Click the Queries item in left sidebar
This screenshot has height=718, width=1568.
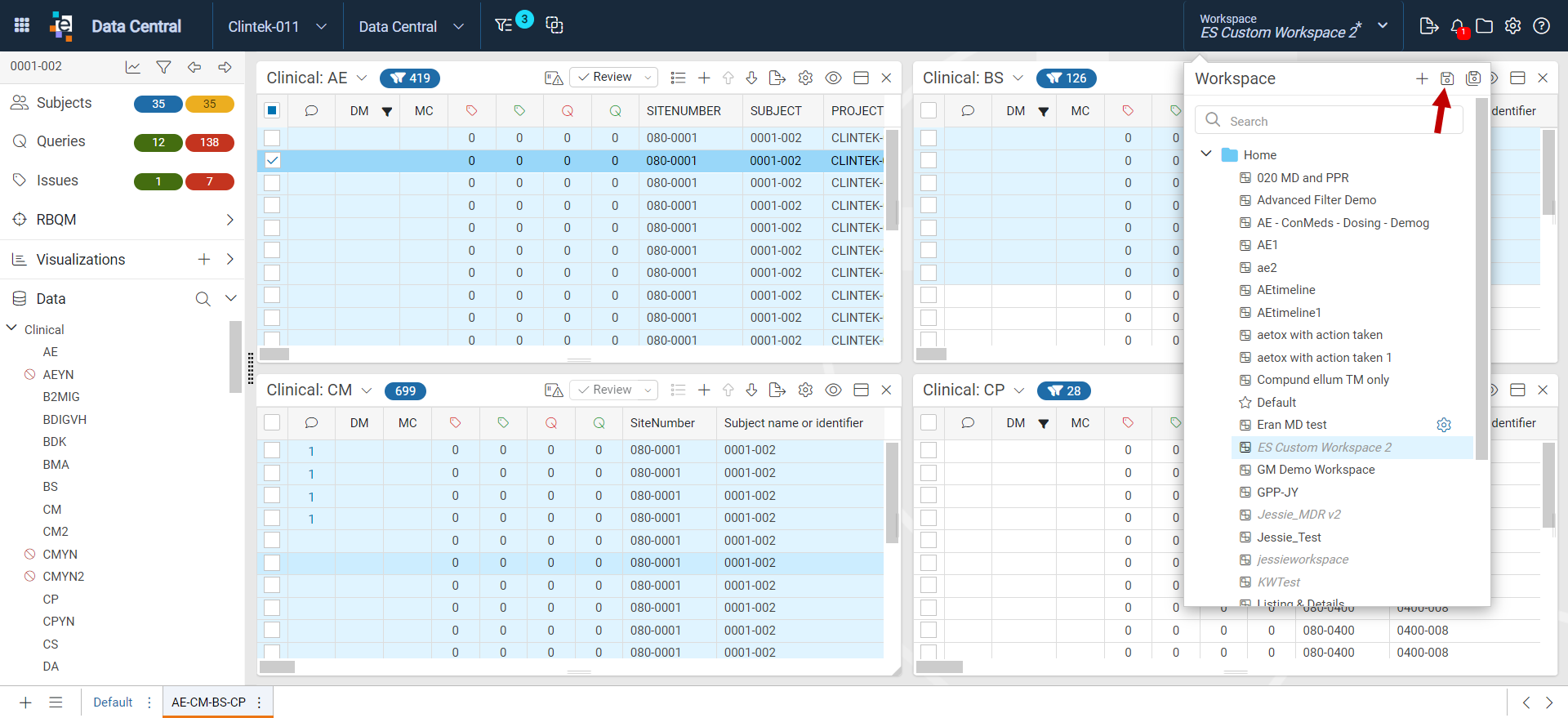tap(60, 141)
